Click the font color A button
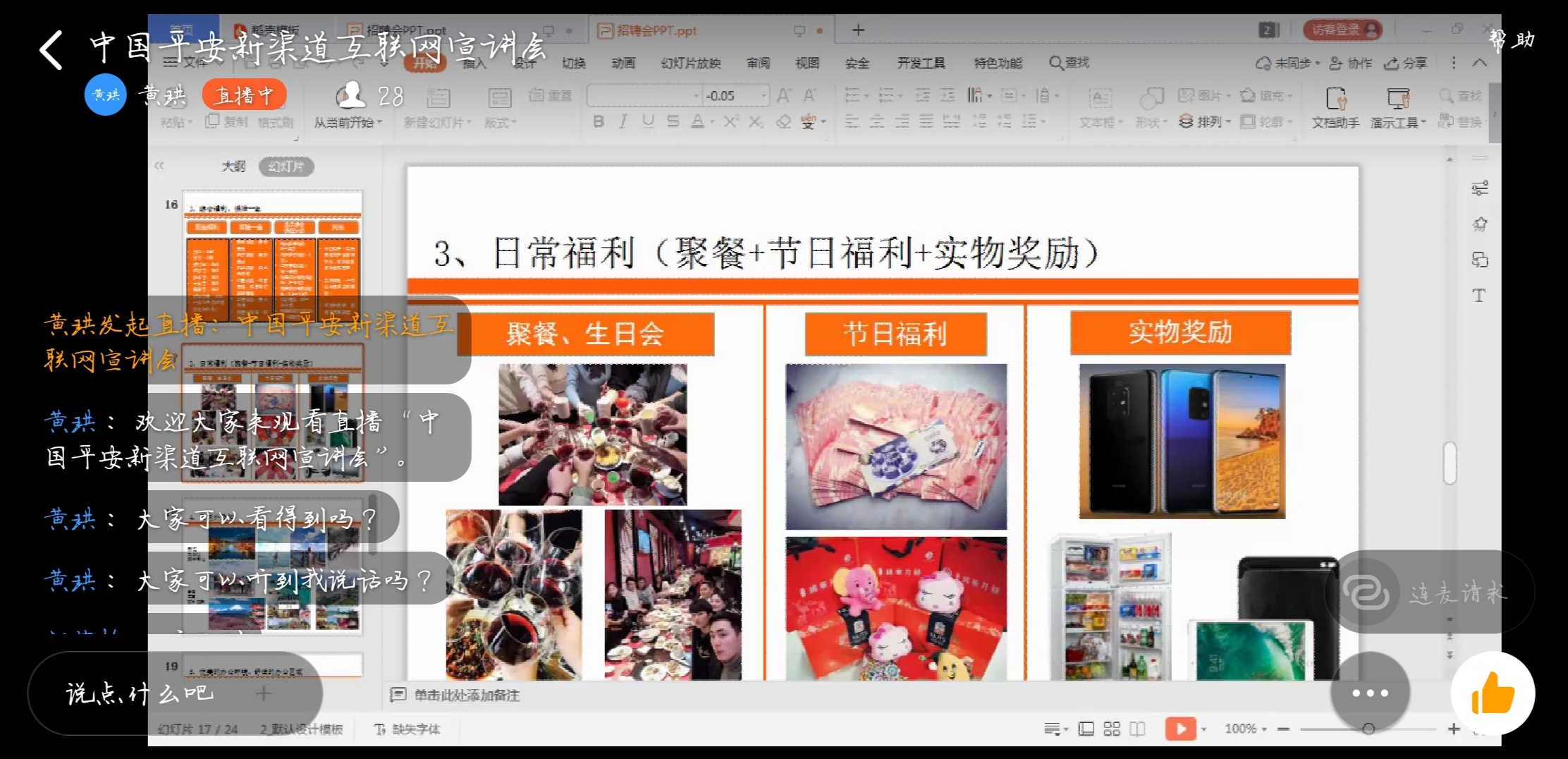Screen dimensions: 1568x759 click(x=697, y=122)
